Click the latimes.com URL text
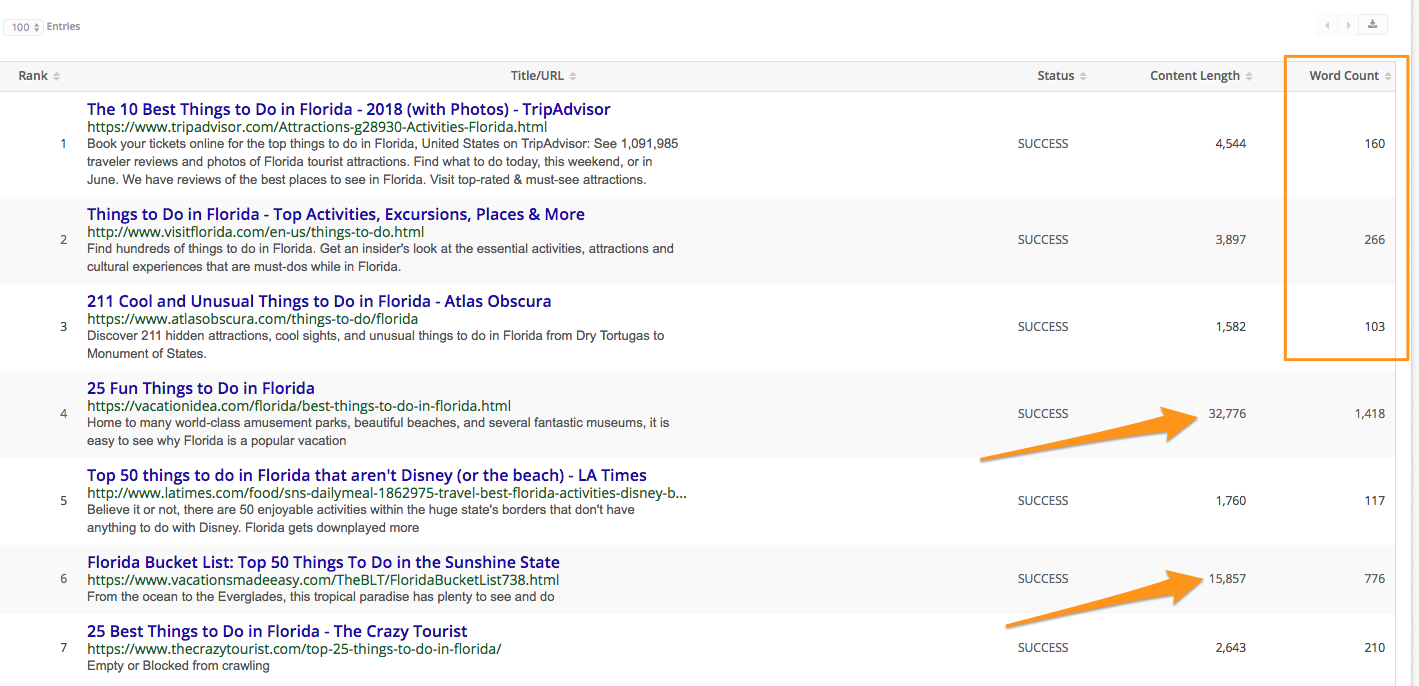 [x=387, y=493]
